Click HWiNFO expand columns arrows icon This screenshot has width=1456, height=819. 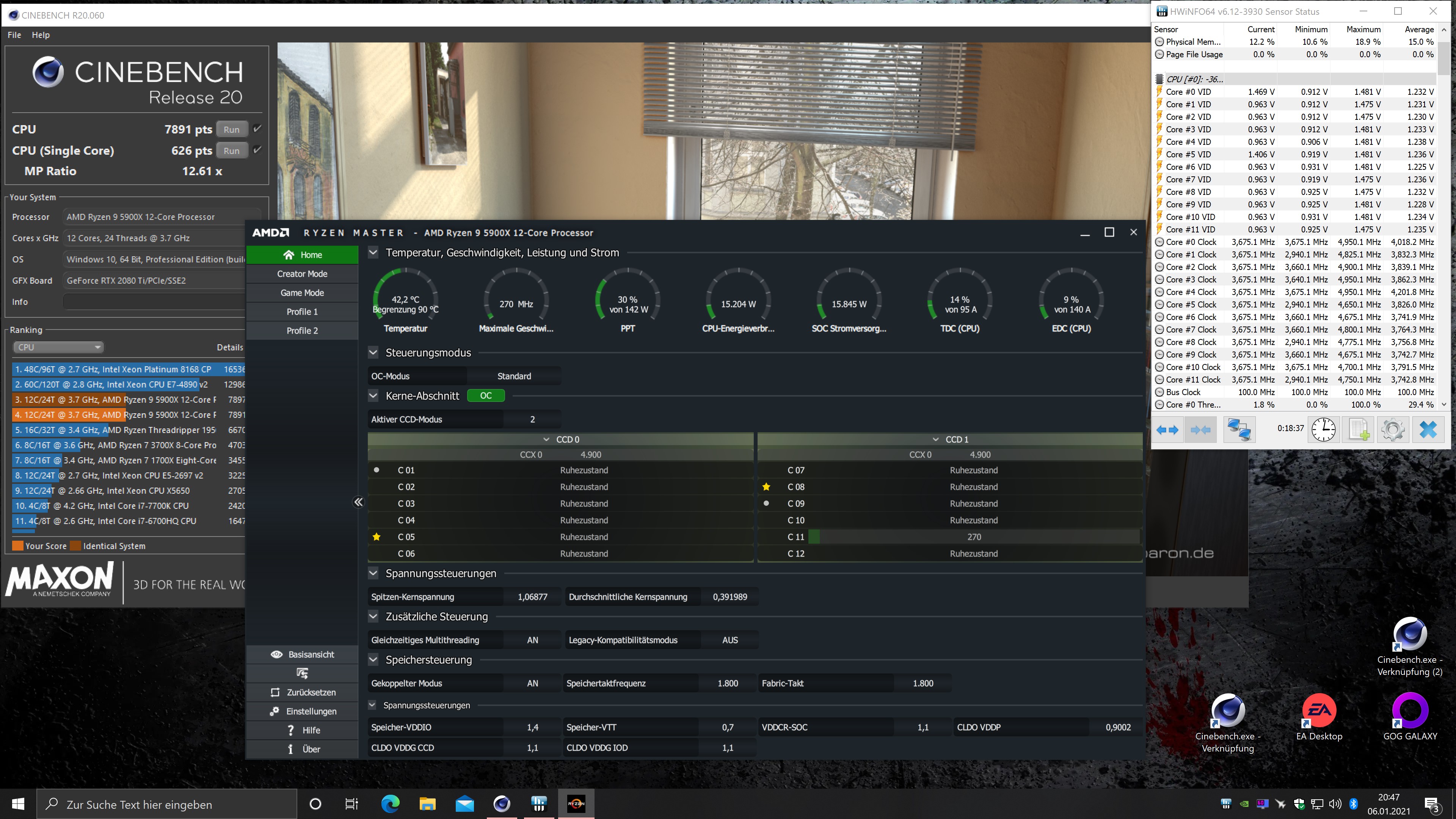[1167, 430]
